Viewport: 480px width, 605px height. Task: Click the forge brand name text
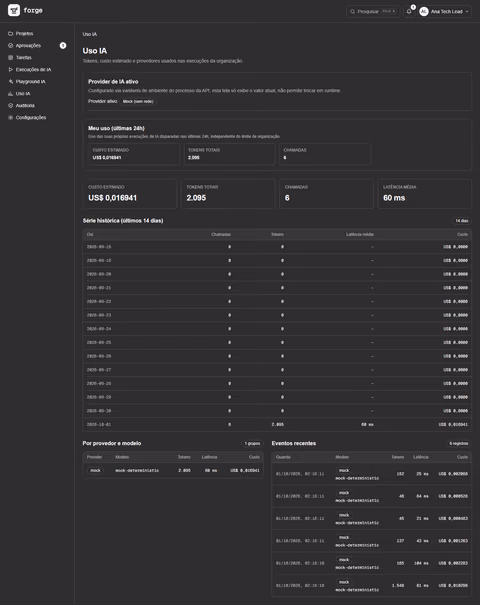pos(33,10)
